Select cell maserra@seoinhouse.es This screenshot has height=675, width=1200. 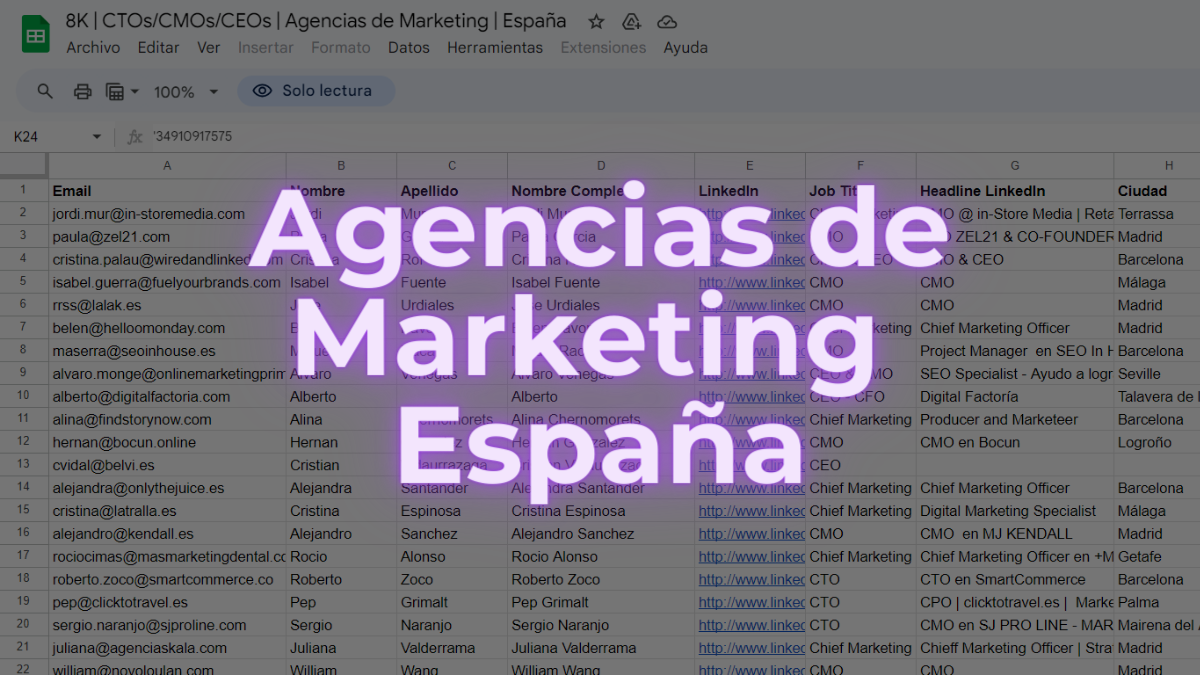(x=167, y=351)
